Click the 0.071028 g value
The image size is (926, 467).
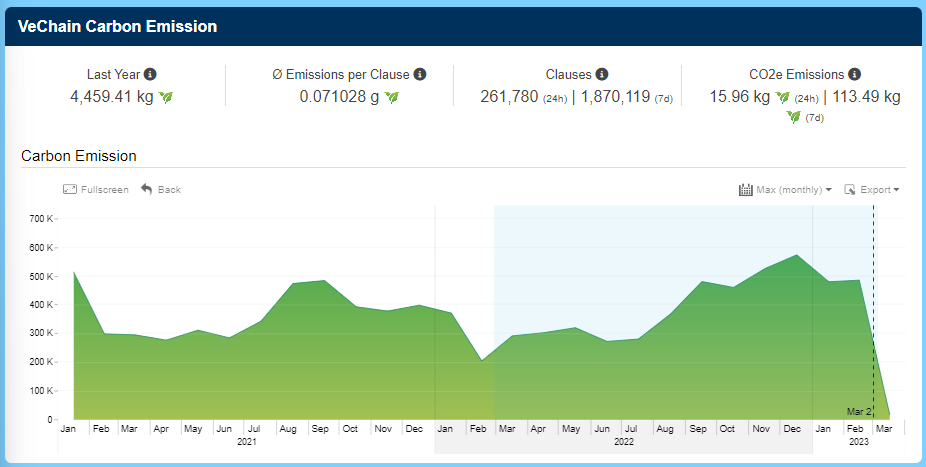click(x=339, y=96)
